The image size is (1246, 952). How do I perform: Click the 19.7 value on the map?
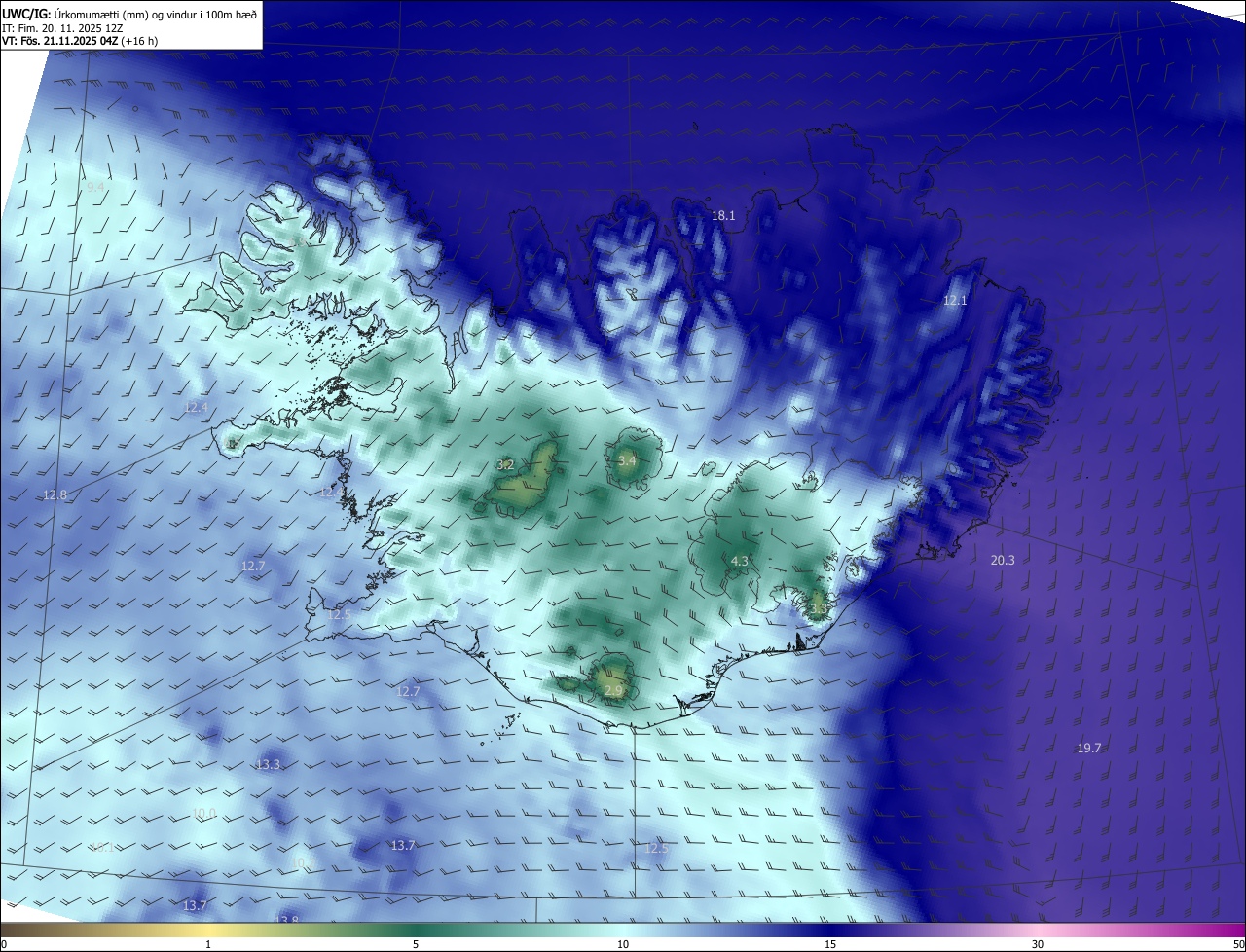tap(1089, 749)
